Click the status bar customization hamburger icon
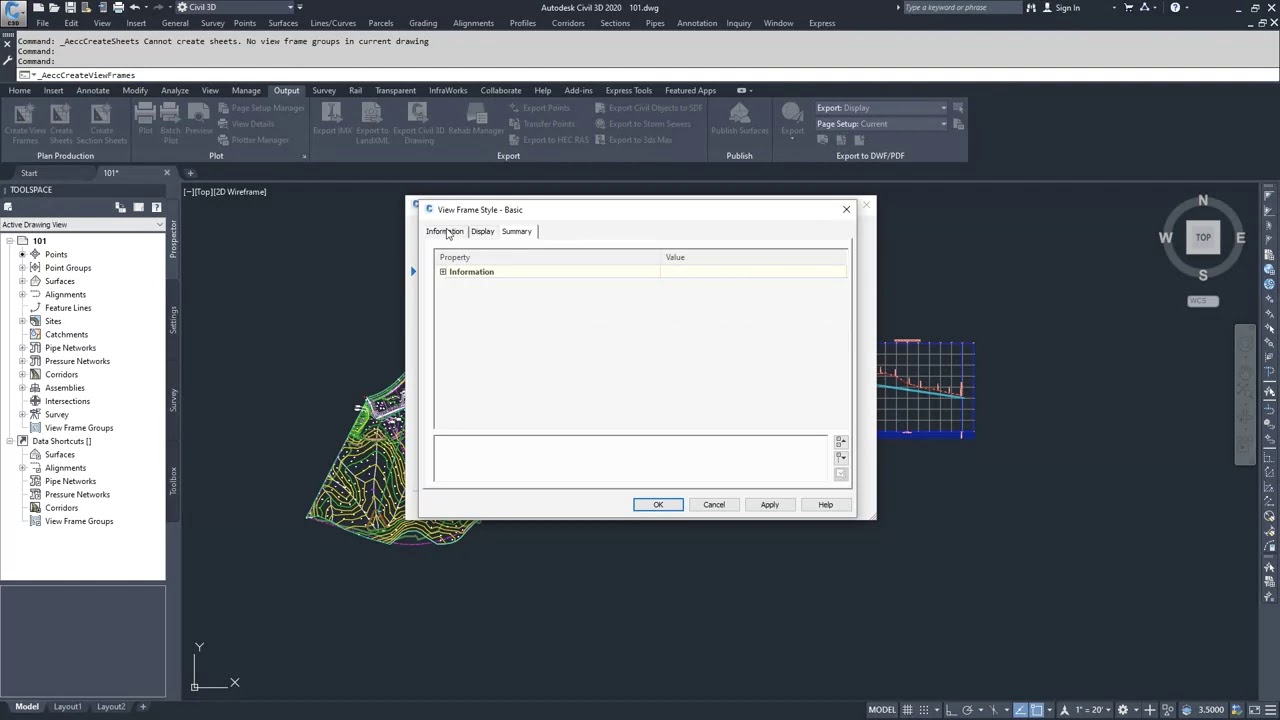Image resolution: width=1280 pixels, height=720 pixels. coord(1272,710)
